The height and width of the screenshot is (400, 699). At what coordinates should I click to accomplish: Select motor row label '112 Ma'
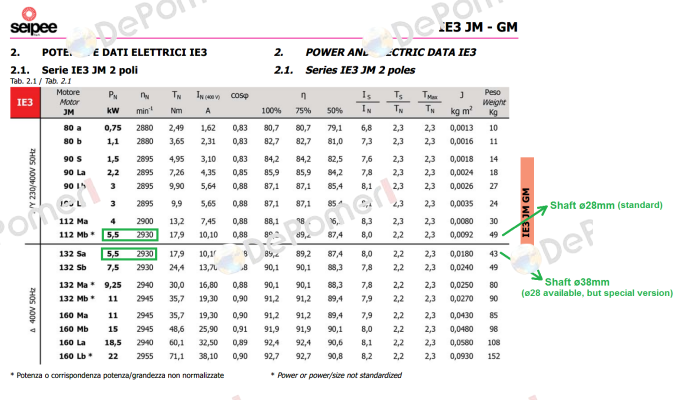(74, 221)
